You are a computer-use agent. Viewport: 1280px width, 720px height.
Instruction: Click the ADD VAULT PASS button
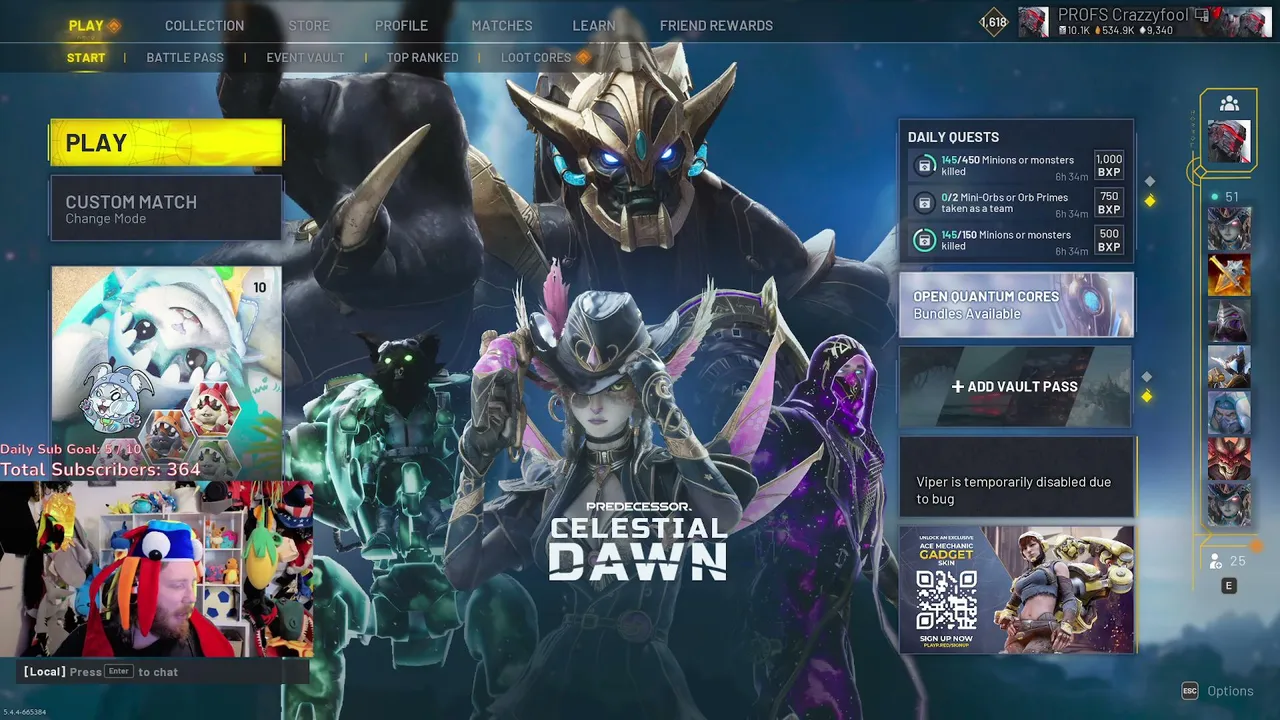1016,386
